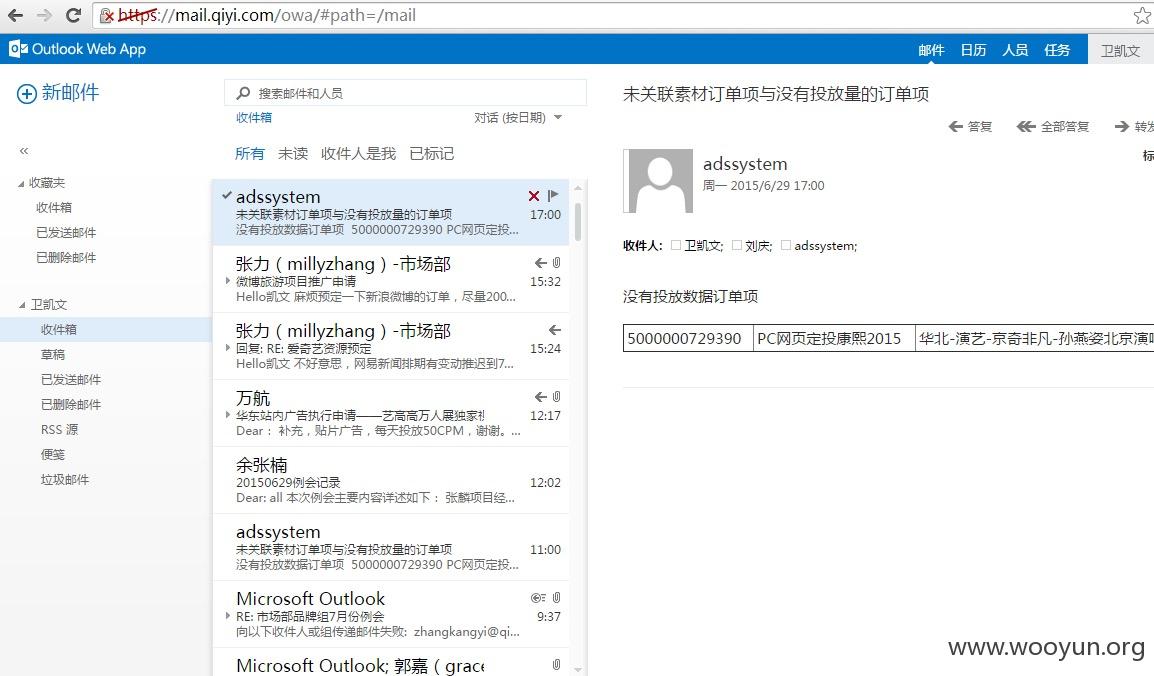Toggle checkbox for recipient adssystem
The width and height of the screenshot is (1154, 676).
(786, 246)
